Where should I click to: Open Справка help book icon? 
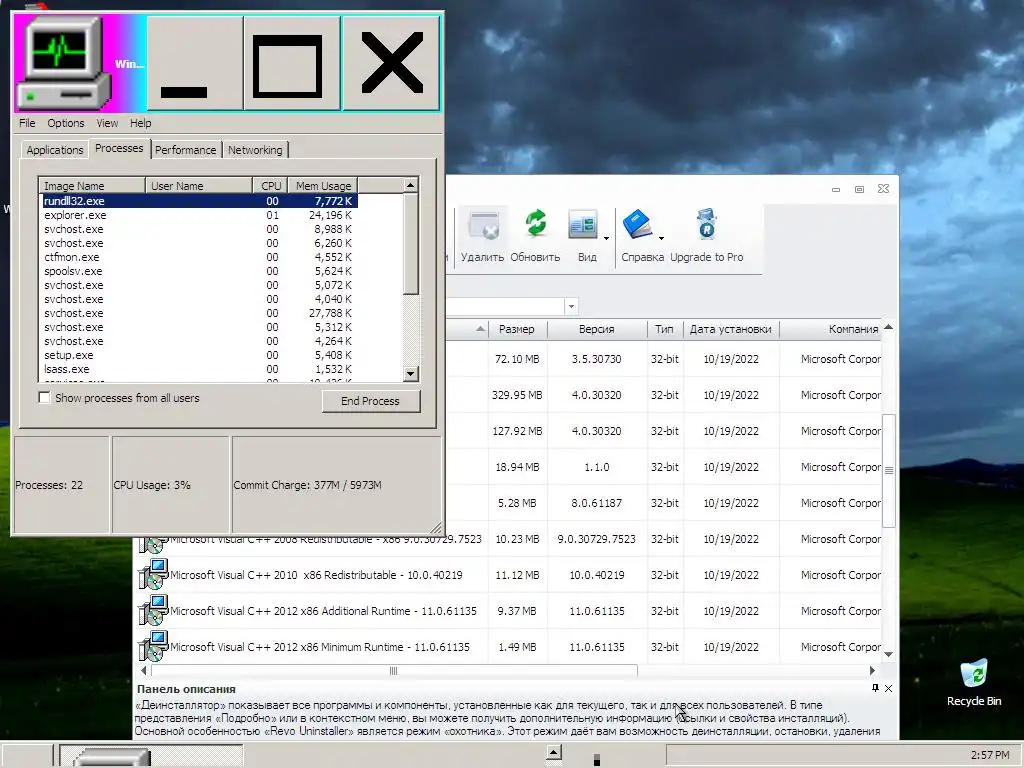tap(637, 225)
